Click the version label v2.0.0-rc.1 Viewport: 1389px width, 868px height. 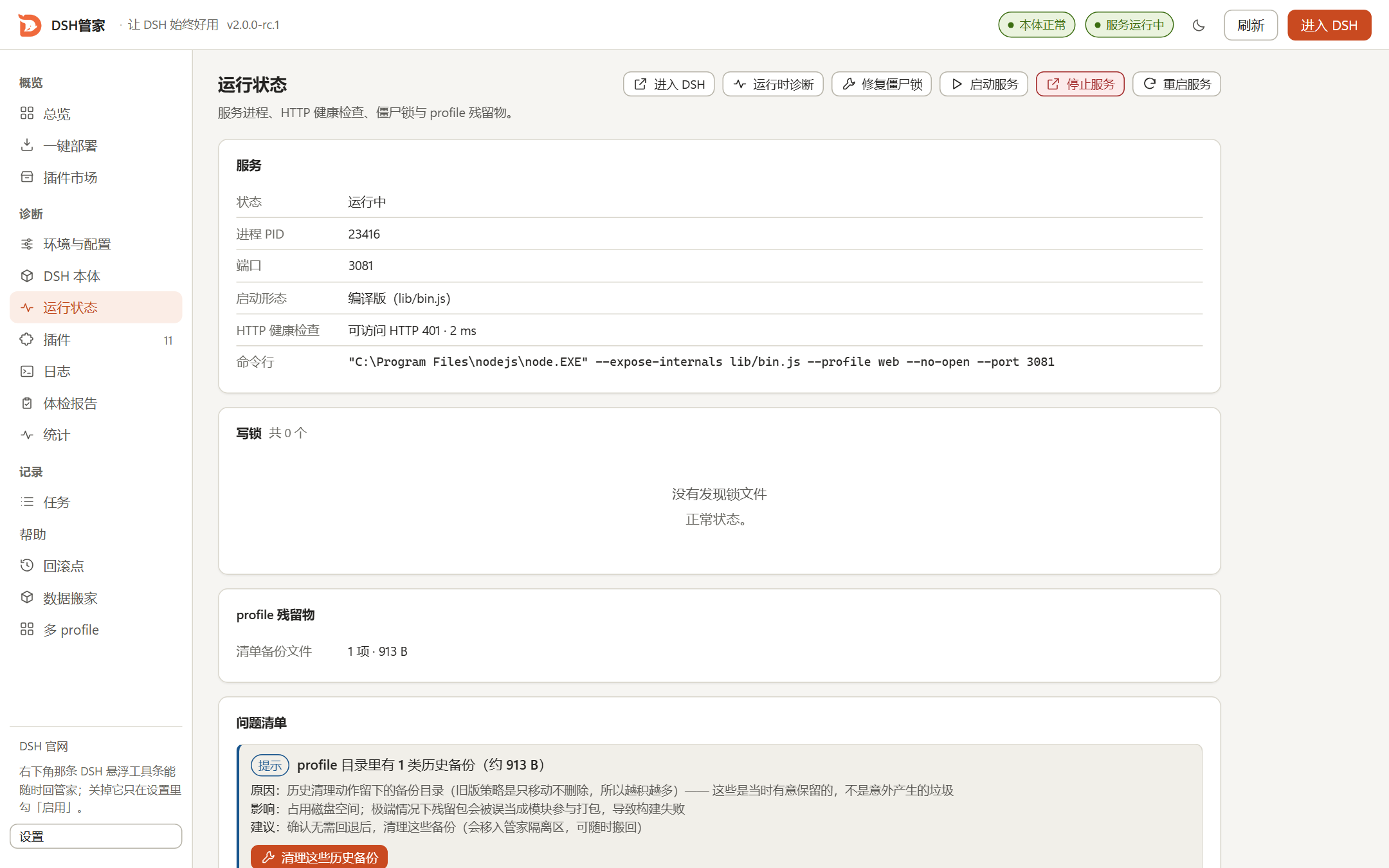pyautogui.click(x=253, y=25)
